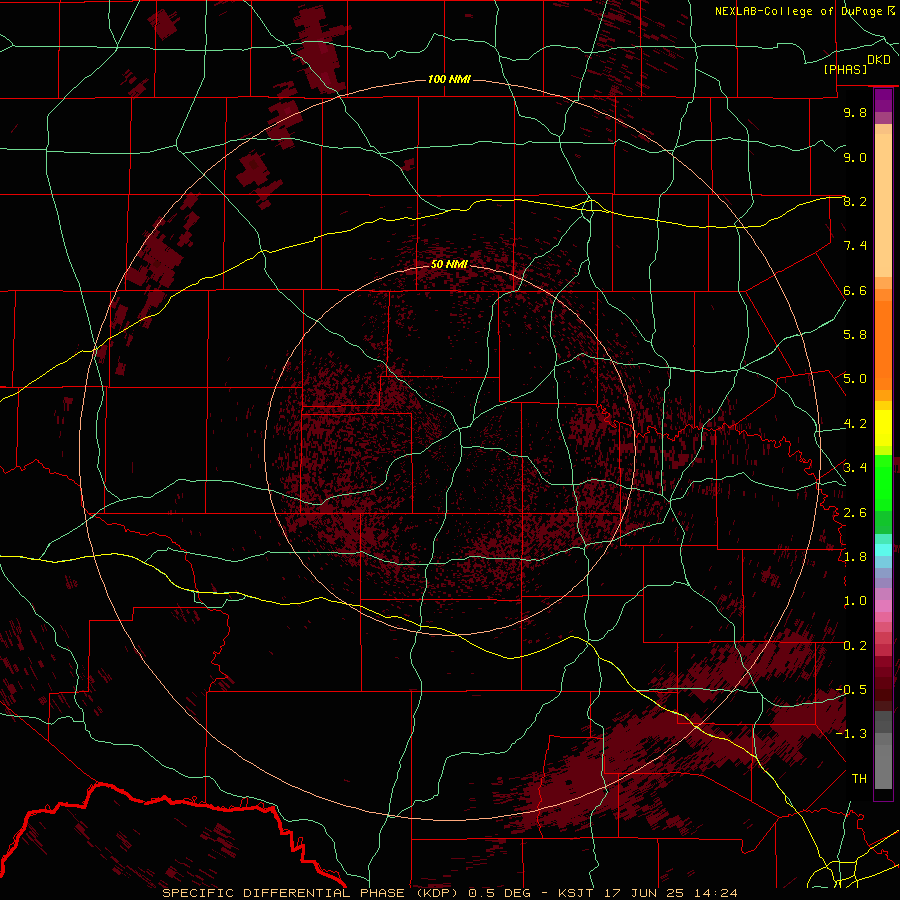
Task: Click the "DKD" legend unit label
Action: click(x=879, y=60)
